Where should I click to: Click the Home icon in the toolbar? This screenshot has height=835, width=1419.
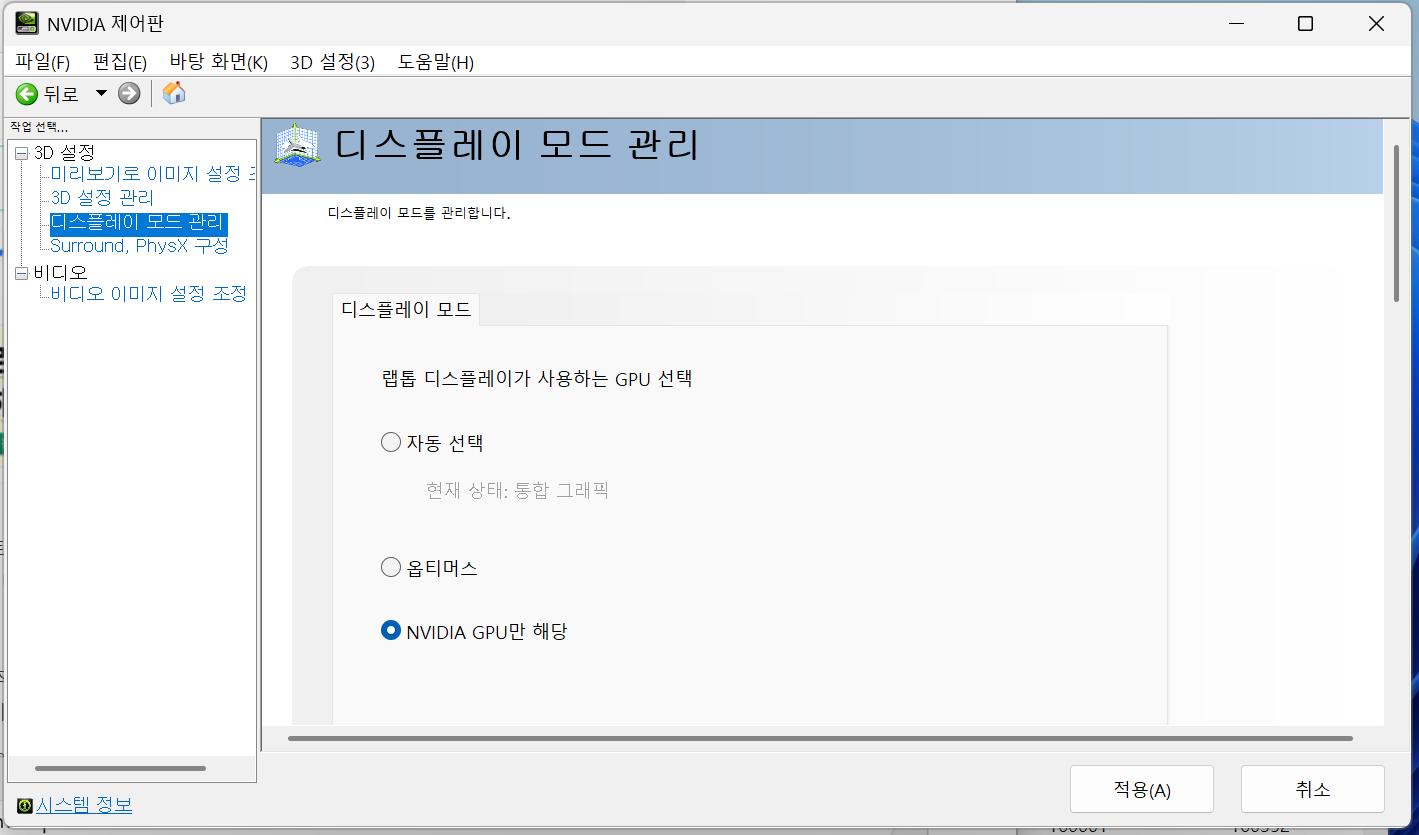pyautogui.click(x=173, y=93)
